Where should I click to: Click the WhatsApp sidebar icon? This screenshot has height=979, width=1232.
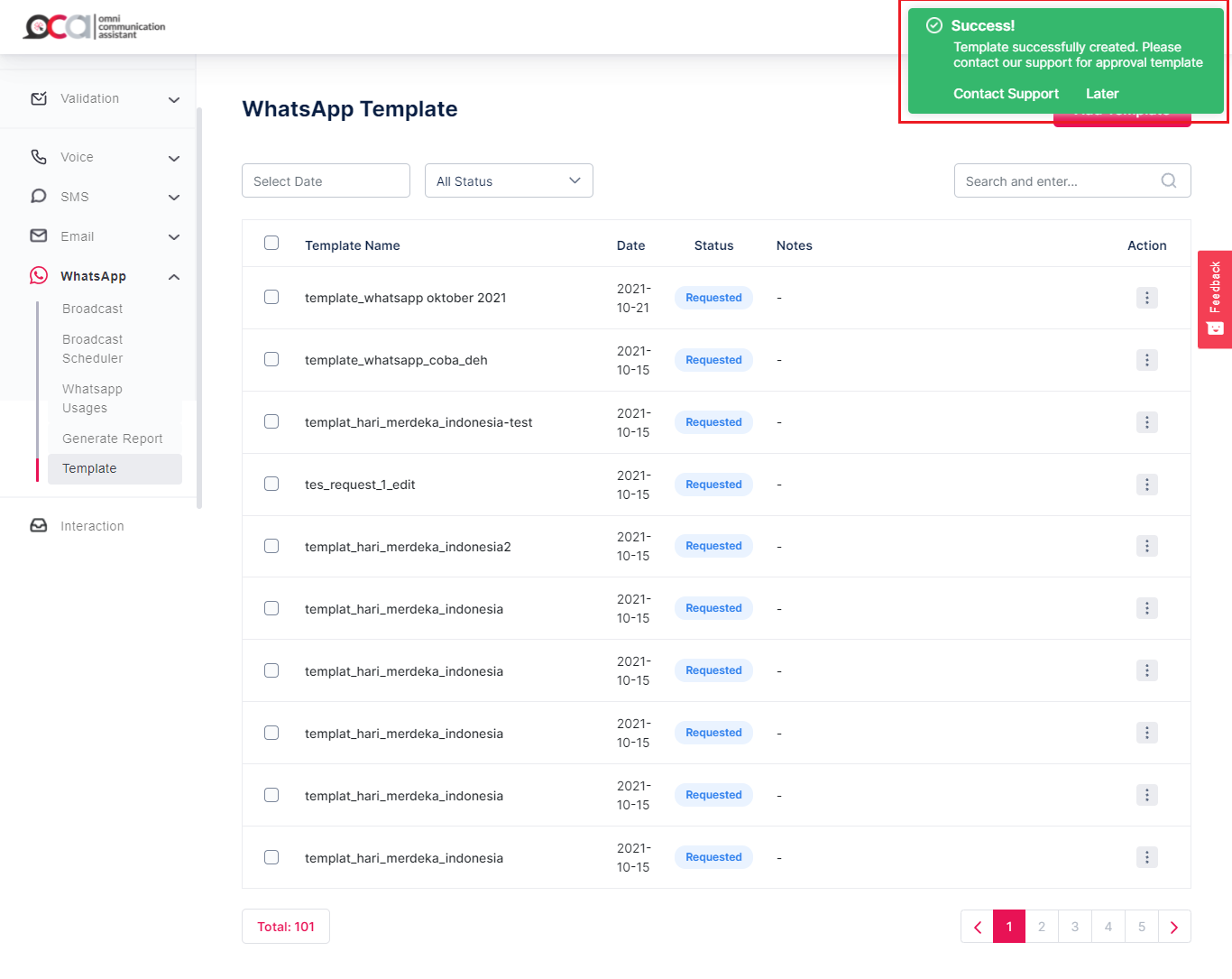[x=39, y=275]
